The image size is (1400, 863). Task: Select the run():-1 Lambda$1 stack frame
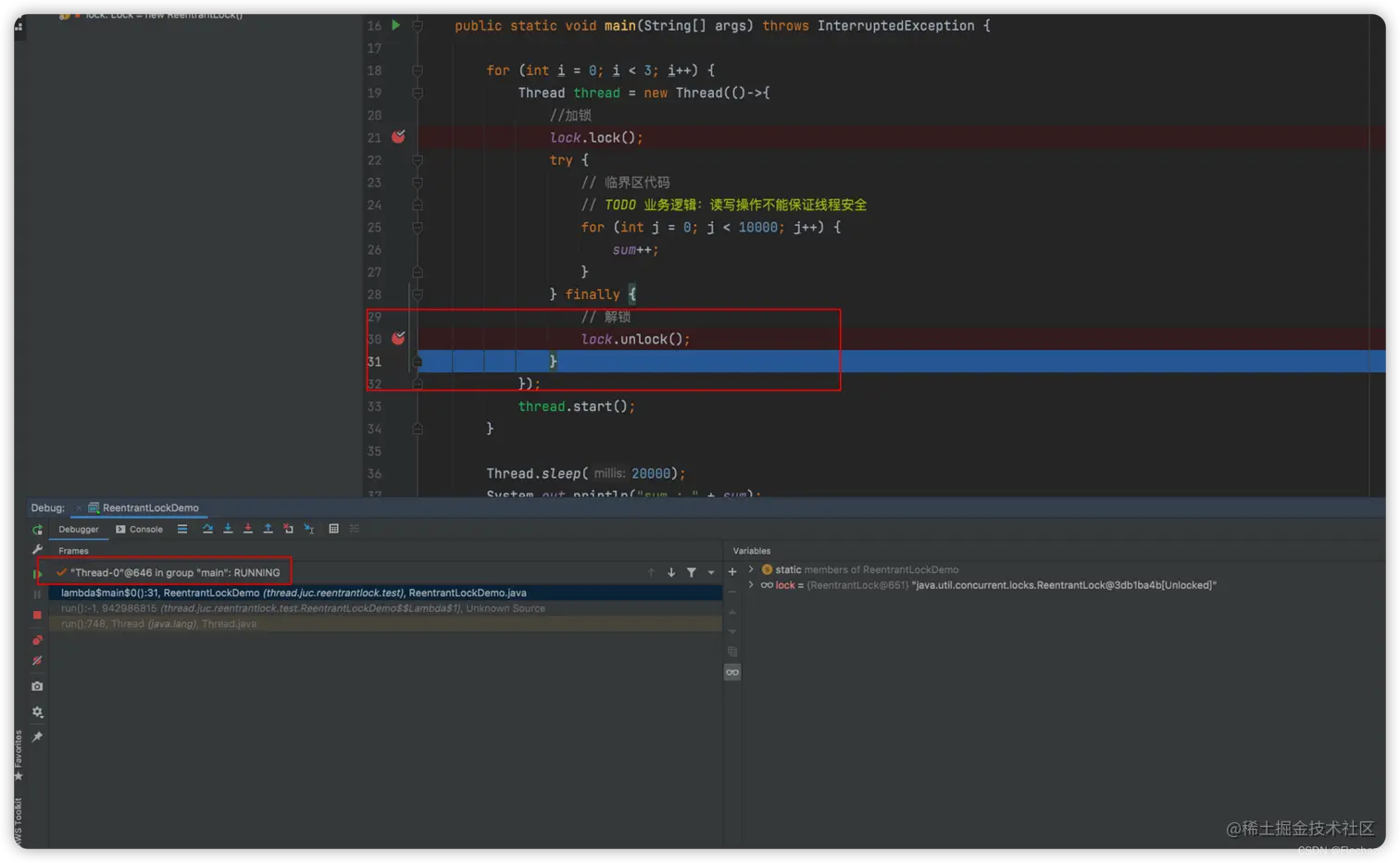click(x=385, y=608)
